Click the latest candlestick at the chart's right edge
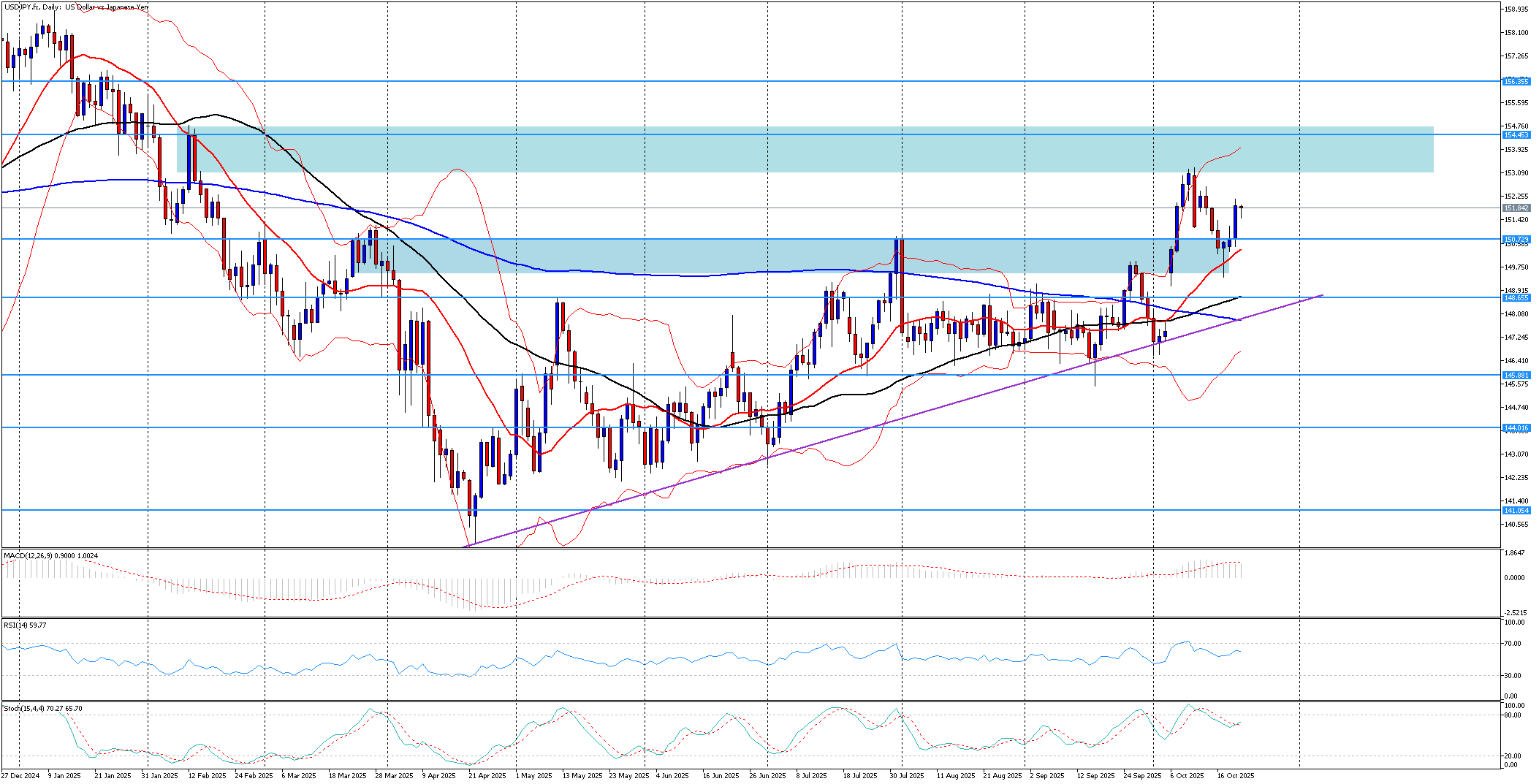This screenshot has height=784, width=1539. tap(1242, 208)
